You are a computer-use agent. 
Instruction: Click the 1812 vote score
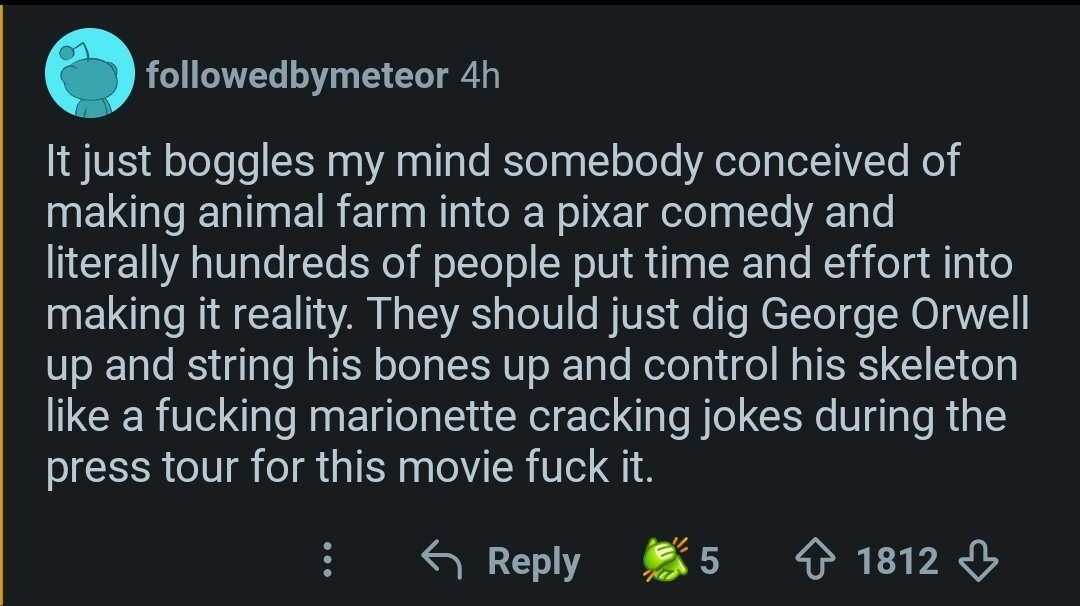(x=897, y=561)
